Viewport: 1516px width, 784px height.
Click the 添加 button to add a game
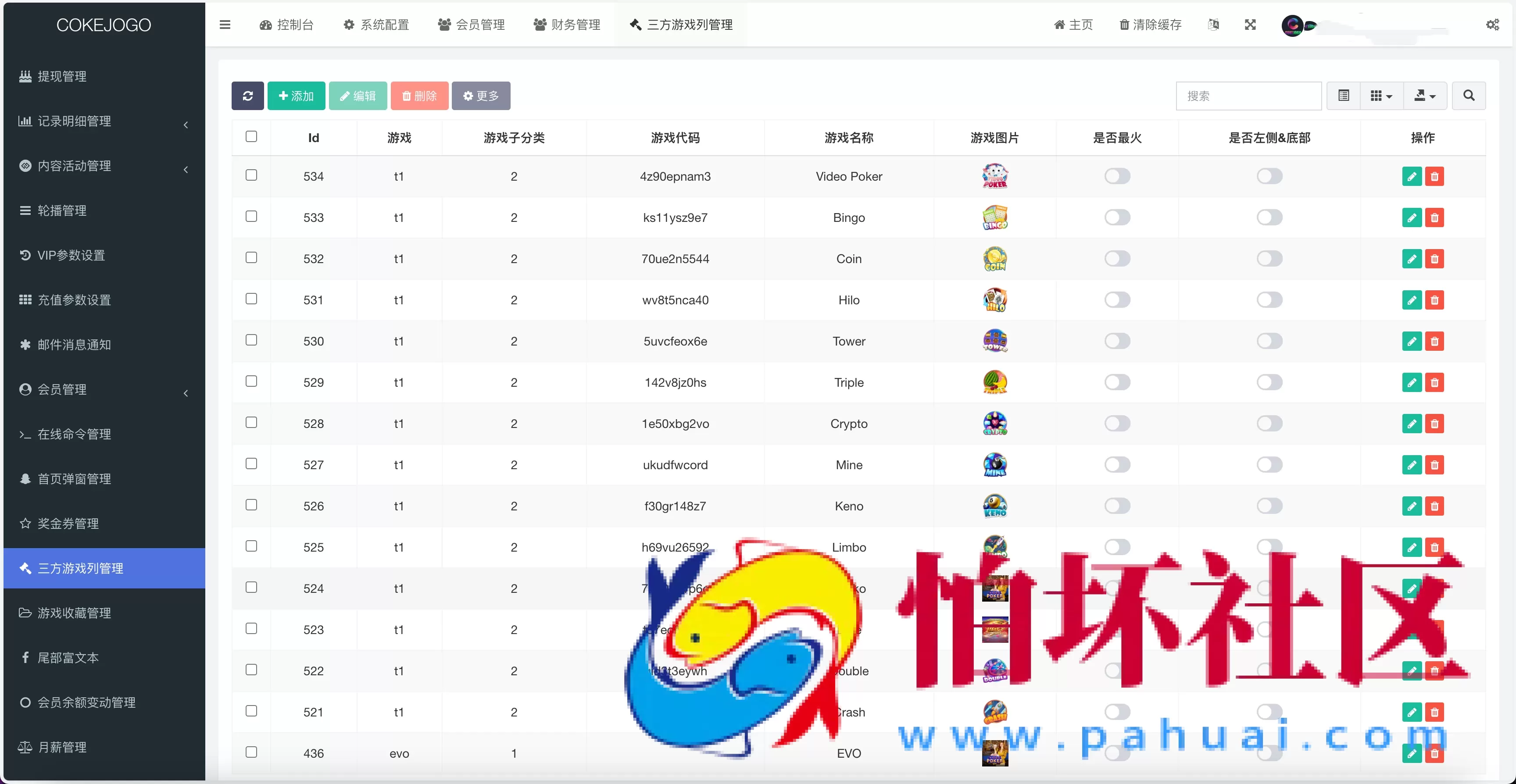pos(296,95)
